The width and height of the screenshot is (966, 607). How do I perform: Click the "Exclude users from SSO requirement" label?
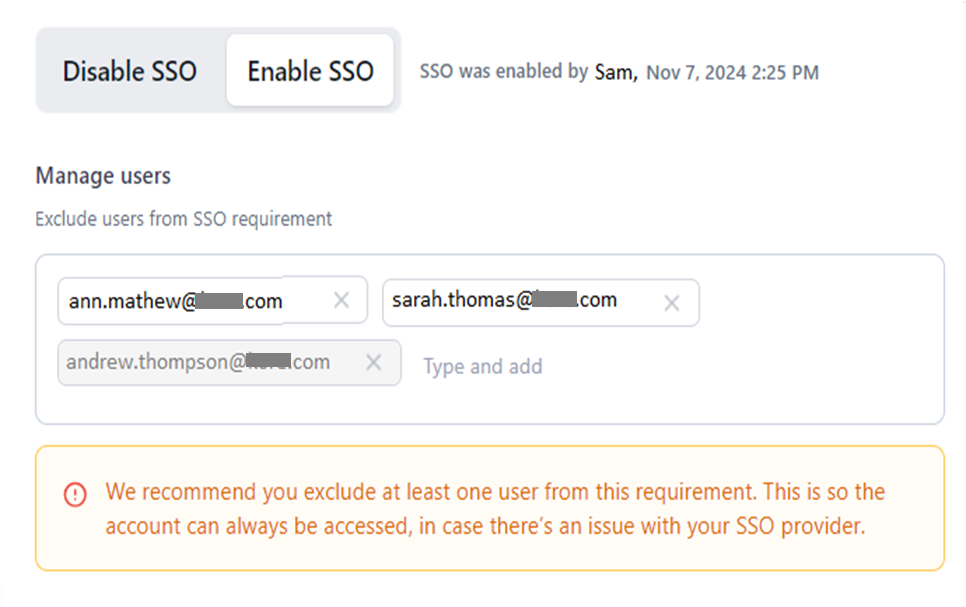pos(184,218)
